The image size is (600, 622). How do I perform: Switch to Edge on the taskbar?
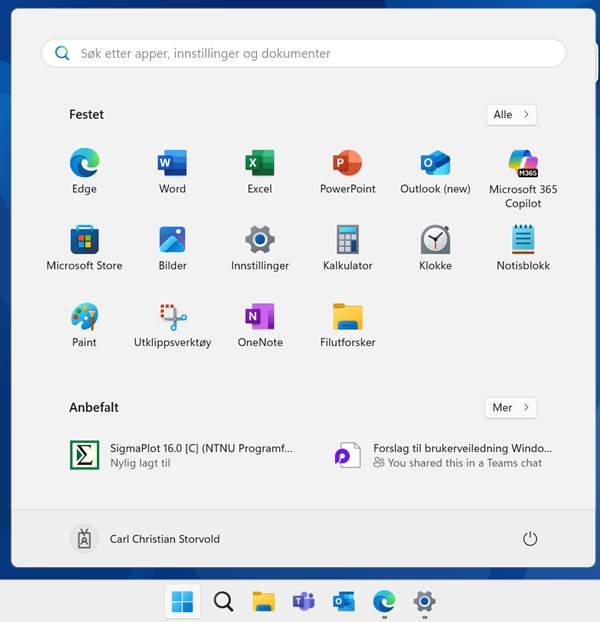click(384, 601)
